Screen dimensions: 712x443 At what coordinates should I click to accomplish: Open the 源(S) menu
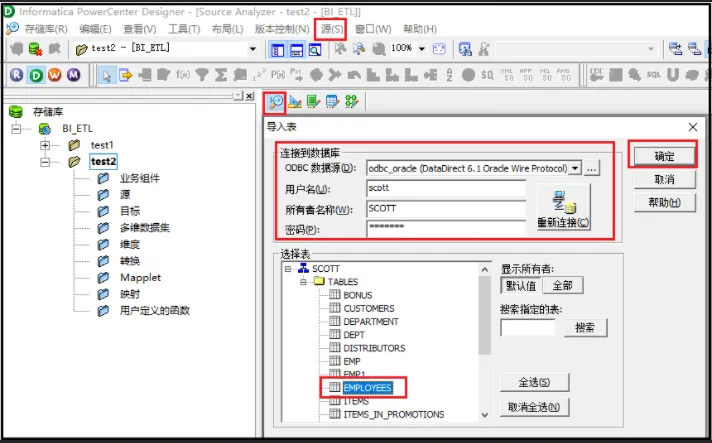click(x=332, y=29)
